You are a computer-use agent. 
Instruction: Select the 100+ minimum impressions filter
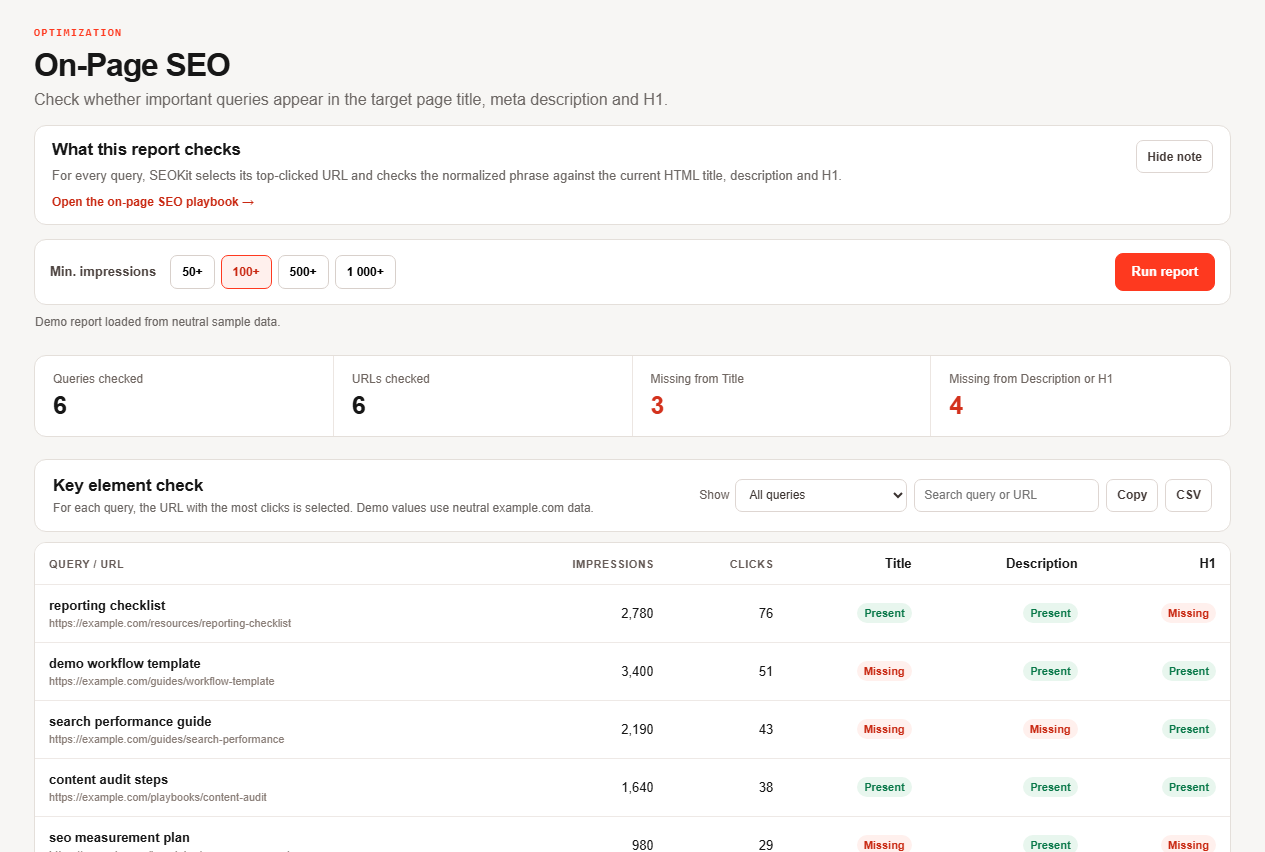tap(246, 272)
